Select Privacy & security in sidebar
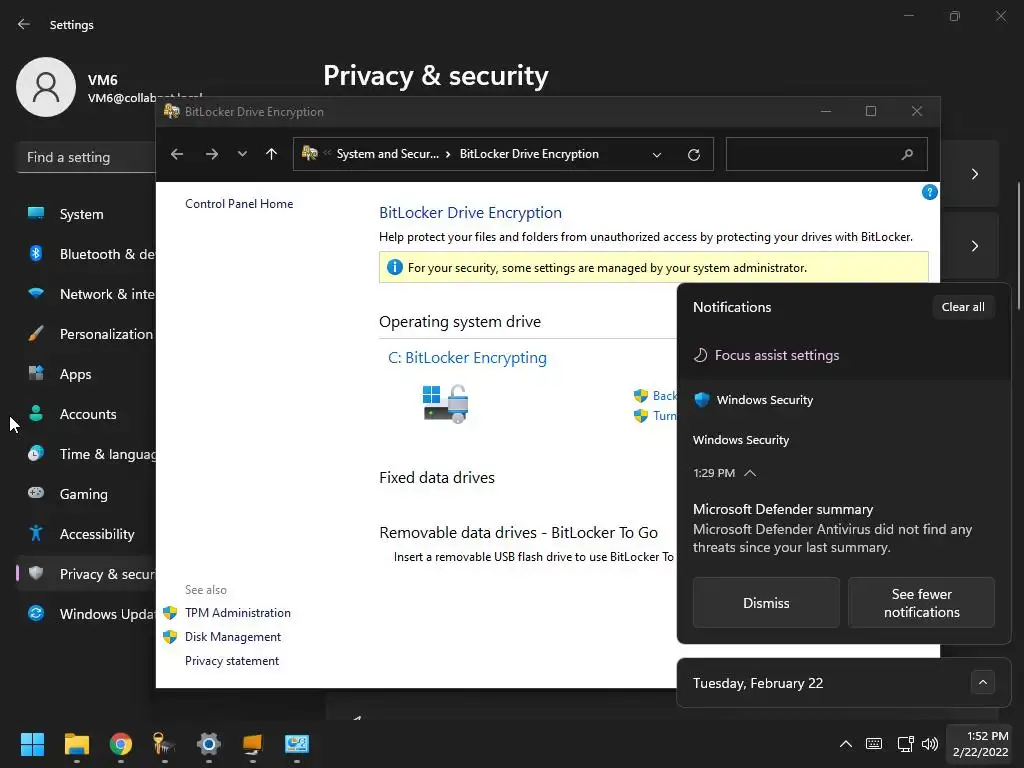1024x768 pixels. click(86, 573)
